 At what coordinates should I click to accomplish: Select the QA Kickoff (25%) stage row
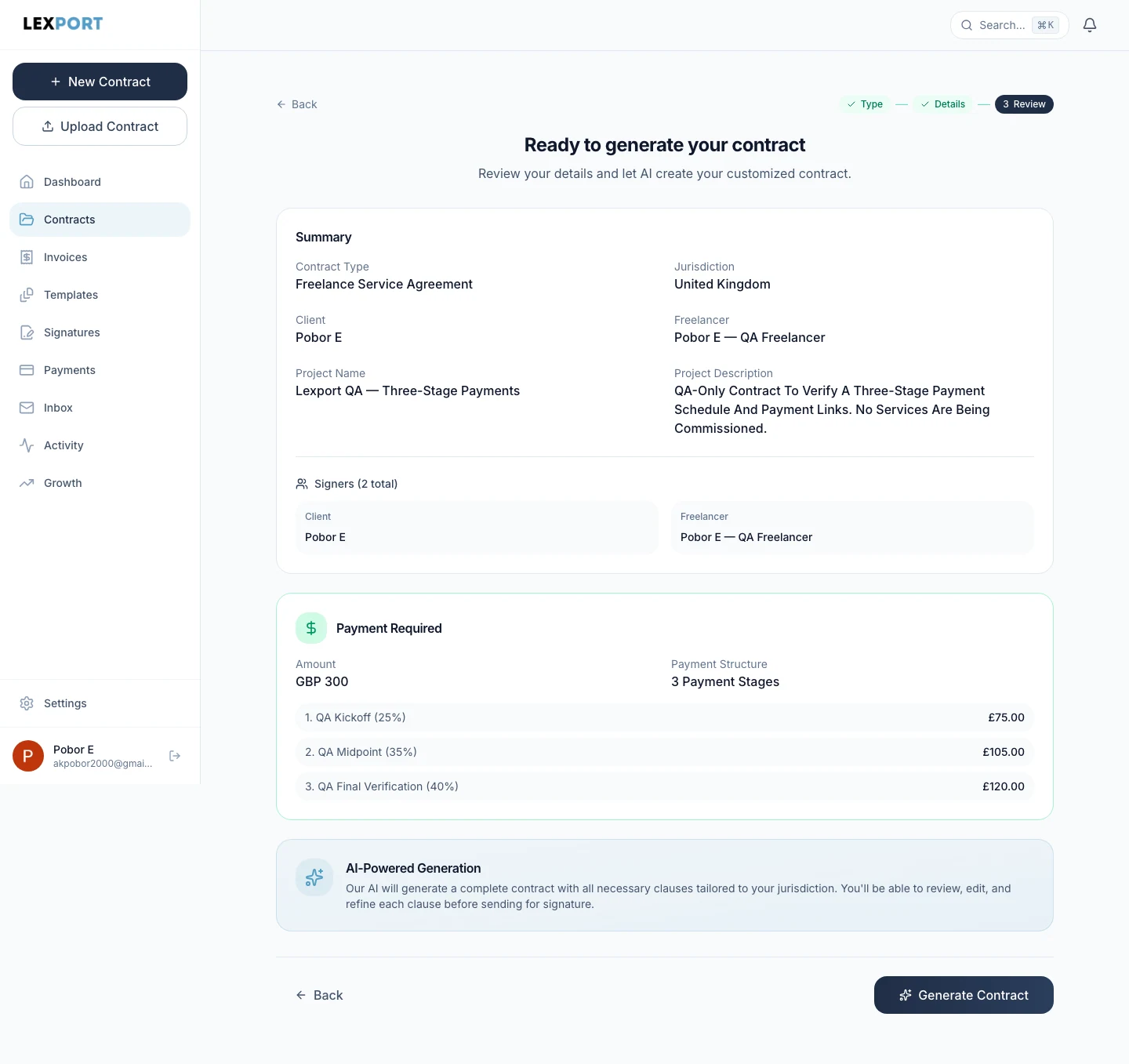point(665,717)
